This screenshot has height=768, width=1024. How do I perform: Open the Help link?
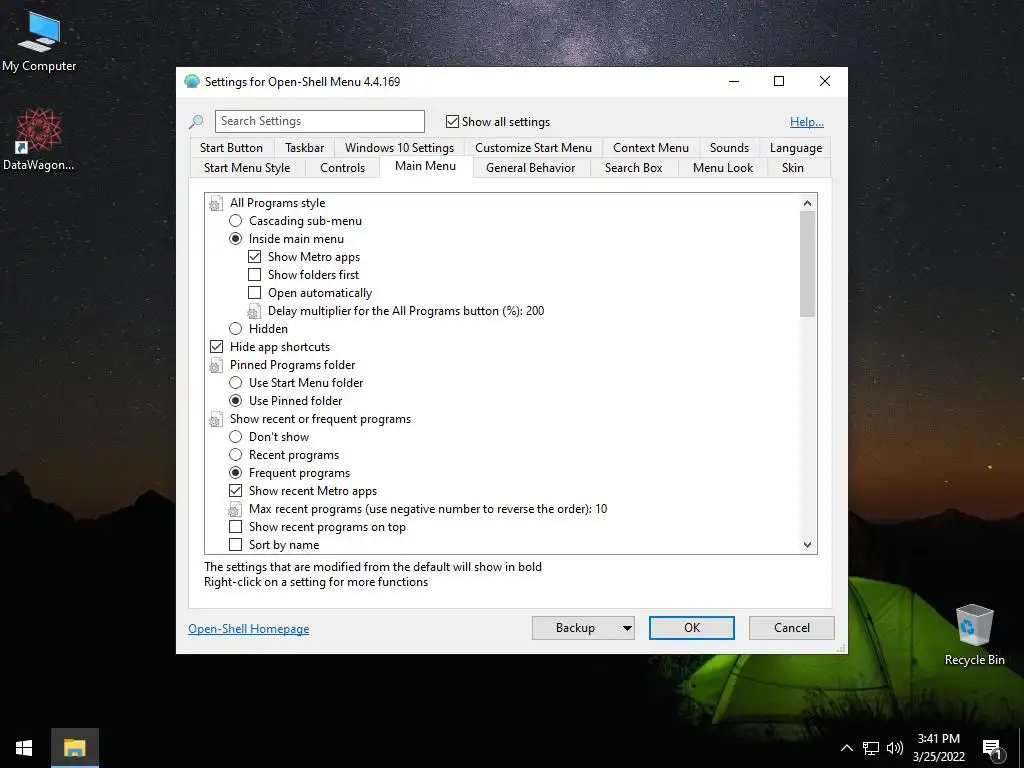click(807, 121)
